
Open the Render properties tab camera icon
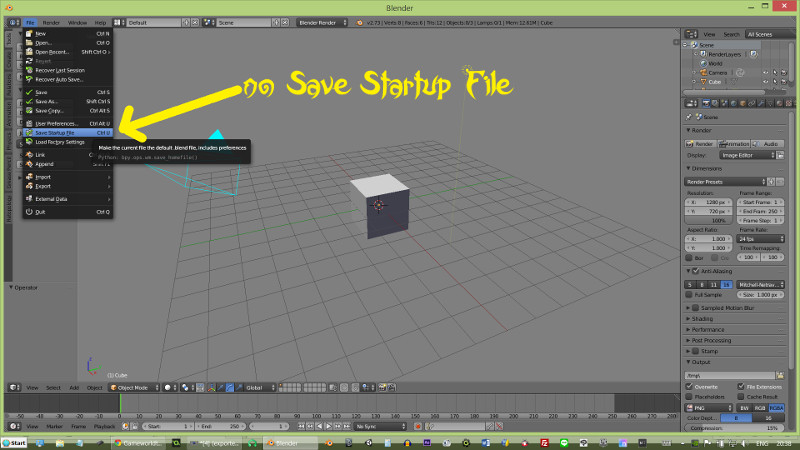[x=706, y=103]
